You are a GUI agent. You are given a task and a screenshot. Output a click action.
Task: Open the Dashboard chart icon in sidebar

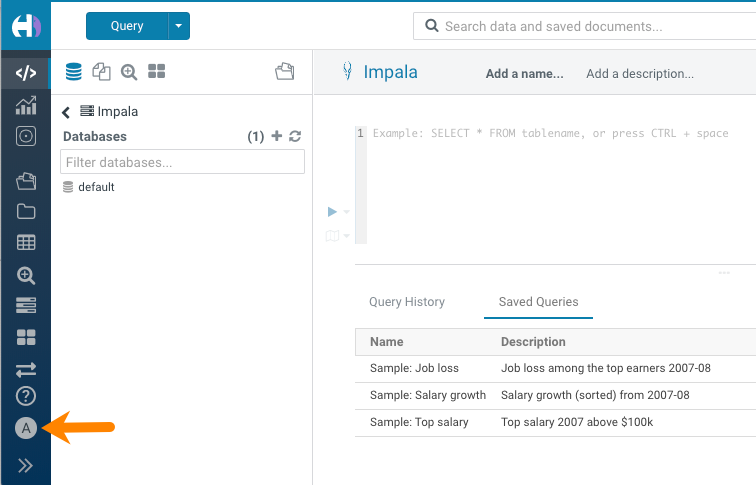(26, 104)
